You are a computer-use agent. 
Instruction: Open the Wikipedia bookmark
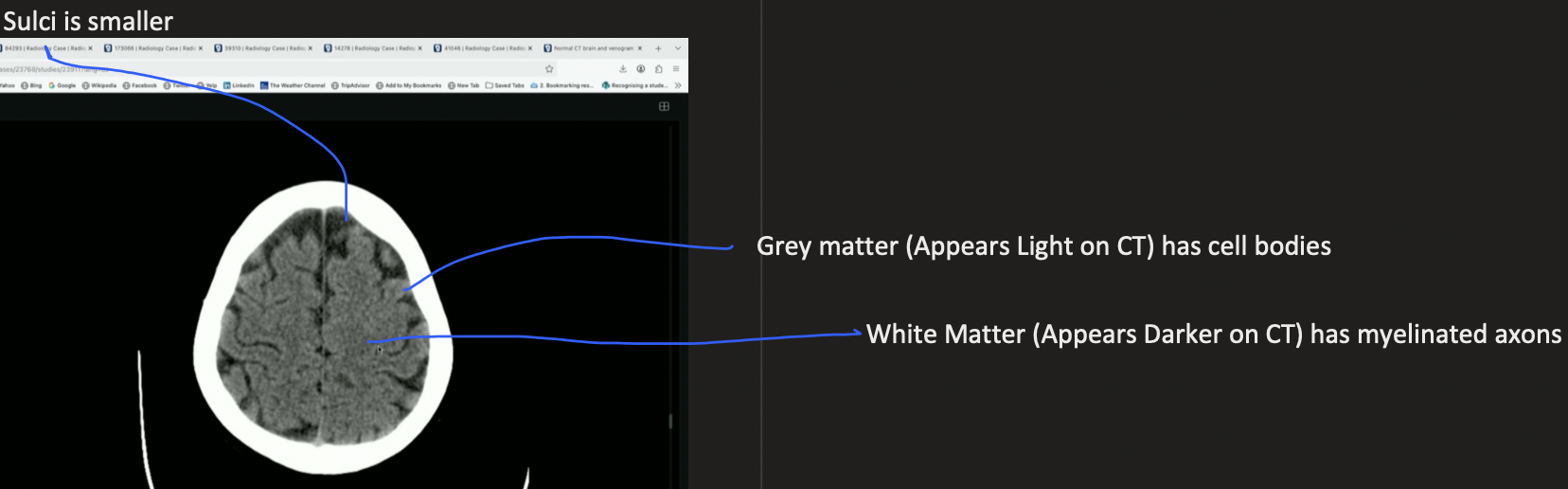pyautogui.click(x=99, y=85)
